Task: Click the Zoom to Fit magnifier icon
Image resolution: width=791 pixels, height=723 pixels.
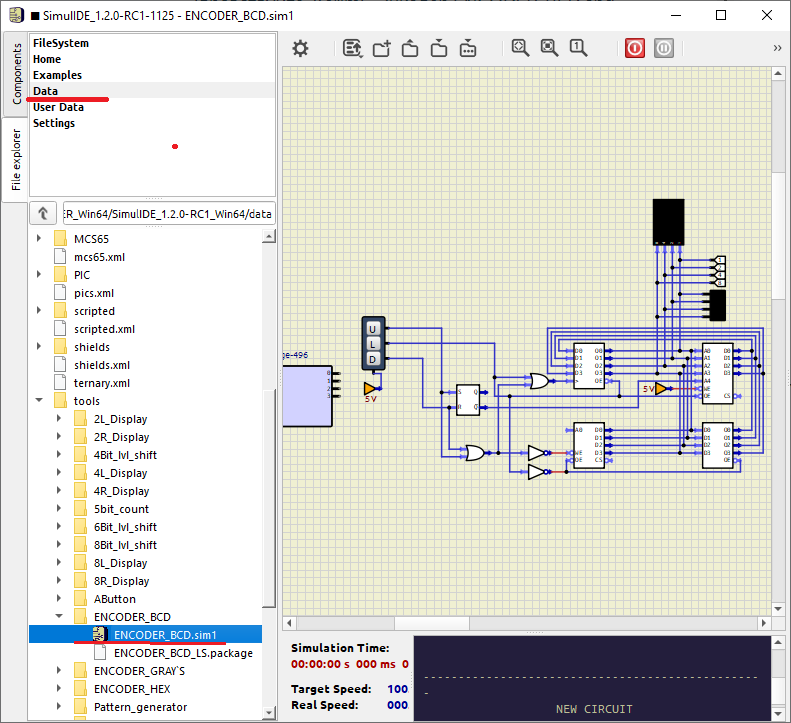Action: 520,48
